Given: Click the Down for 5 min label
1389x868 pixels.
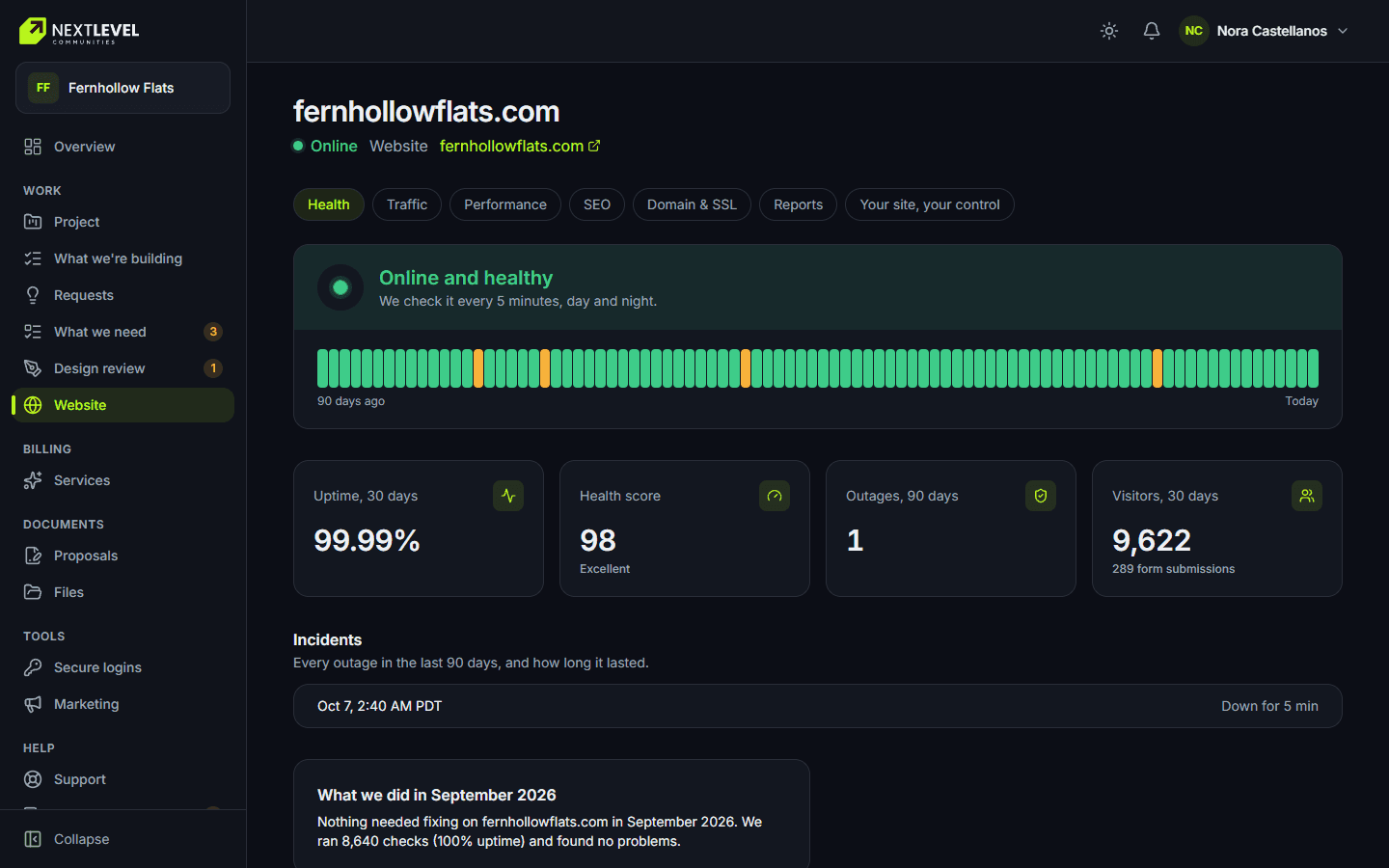Looking at the screenshot, I should tap(1269, 706).
